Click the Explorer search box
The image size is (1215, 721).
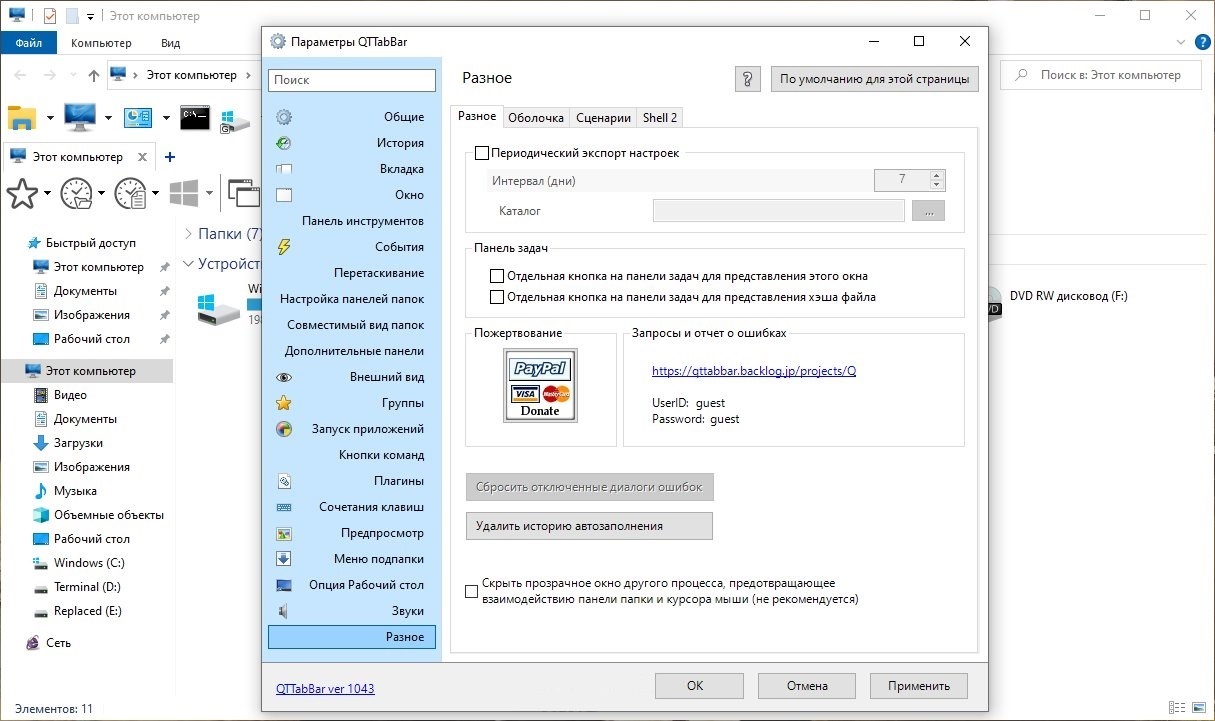[x=1103, y=75]
